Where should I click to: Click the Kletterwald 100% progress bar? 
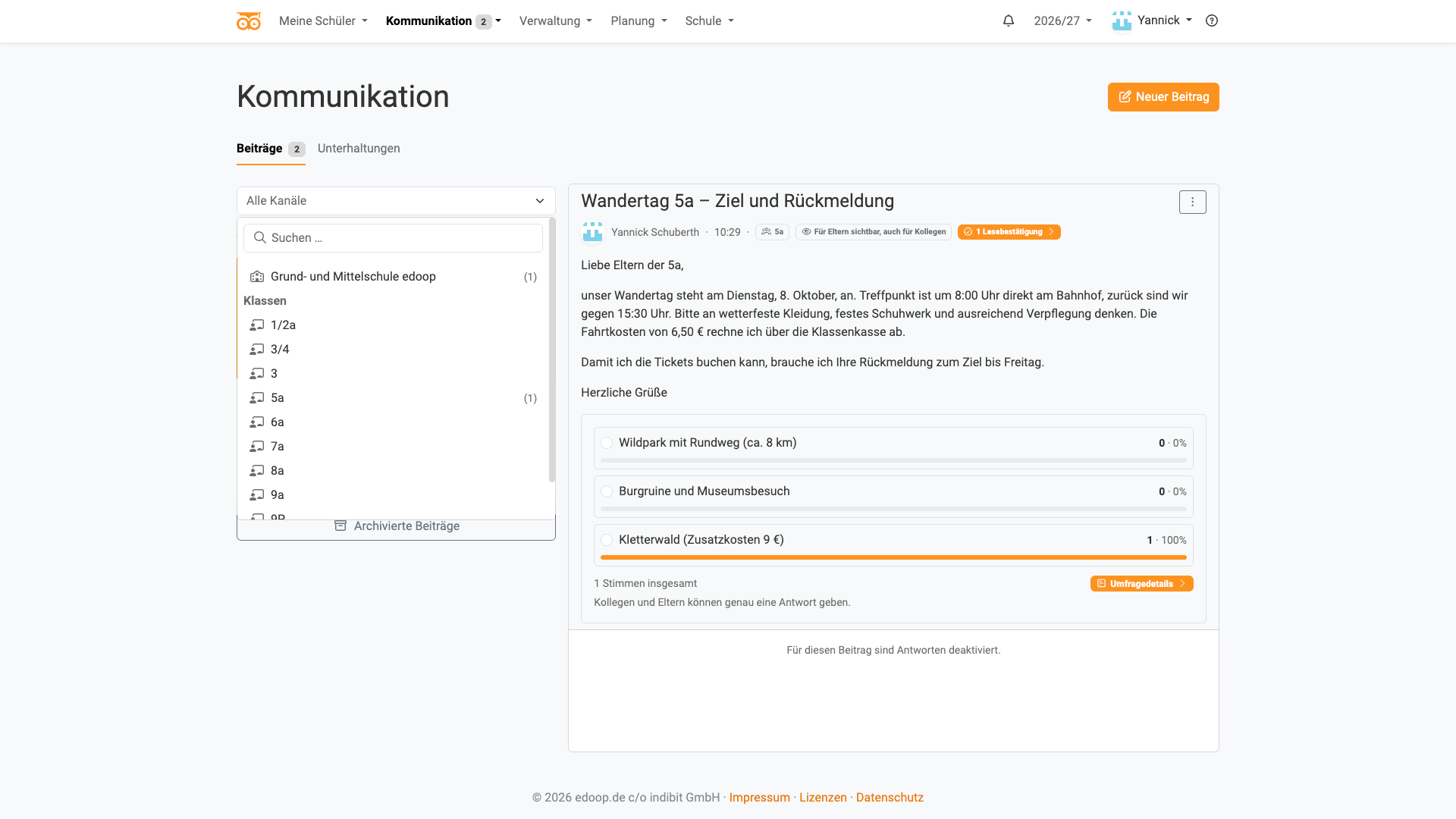click(893, 557)
